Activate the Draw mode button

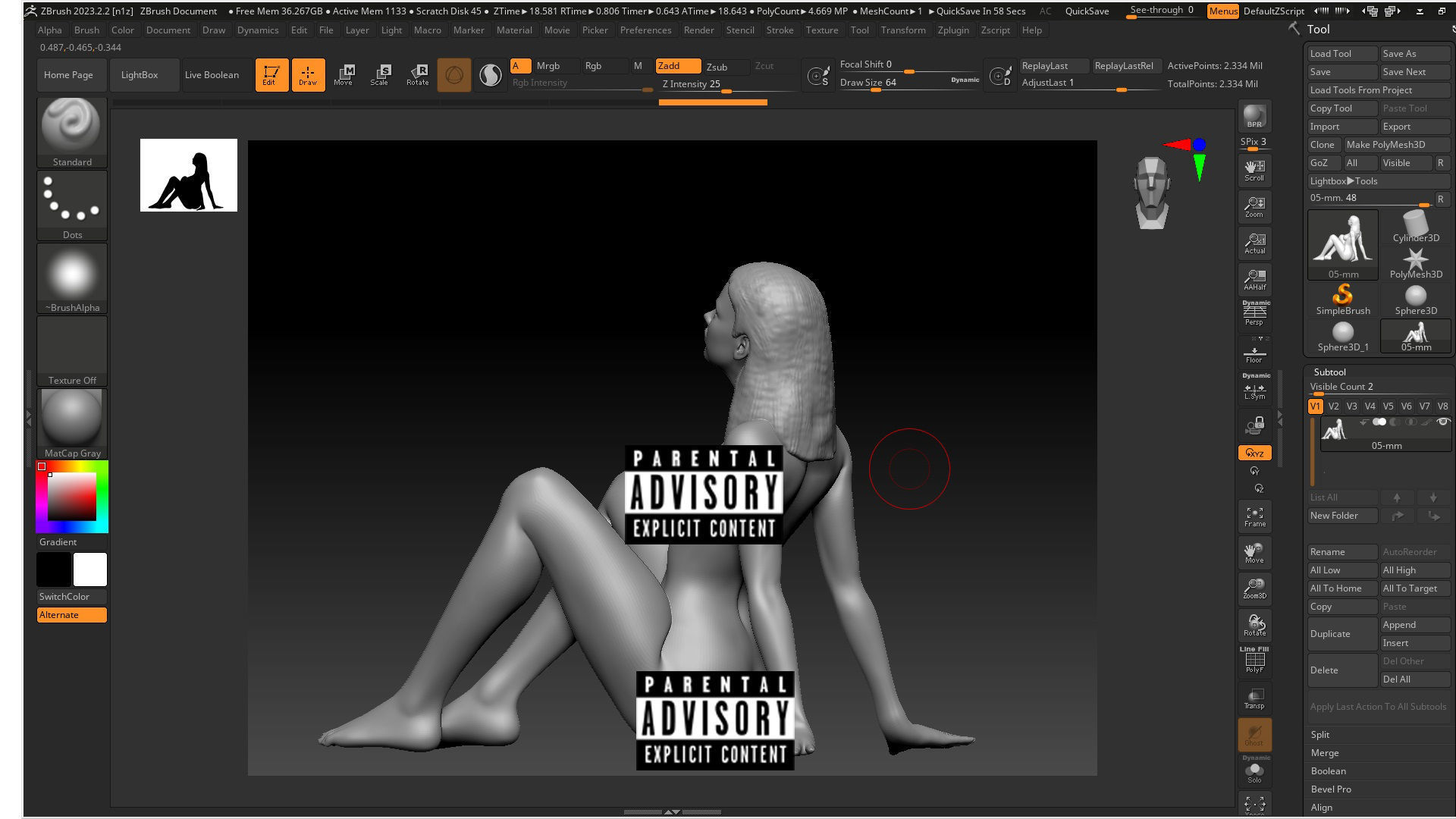308,75
